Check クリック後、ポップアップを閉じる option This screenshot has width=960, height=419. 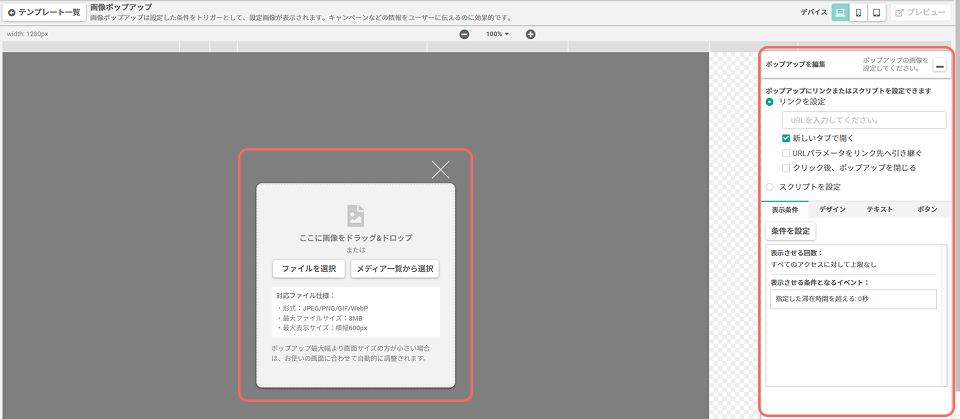point(786,168)
